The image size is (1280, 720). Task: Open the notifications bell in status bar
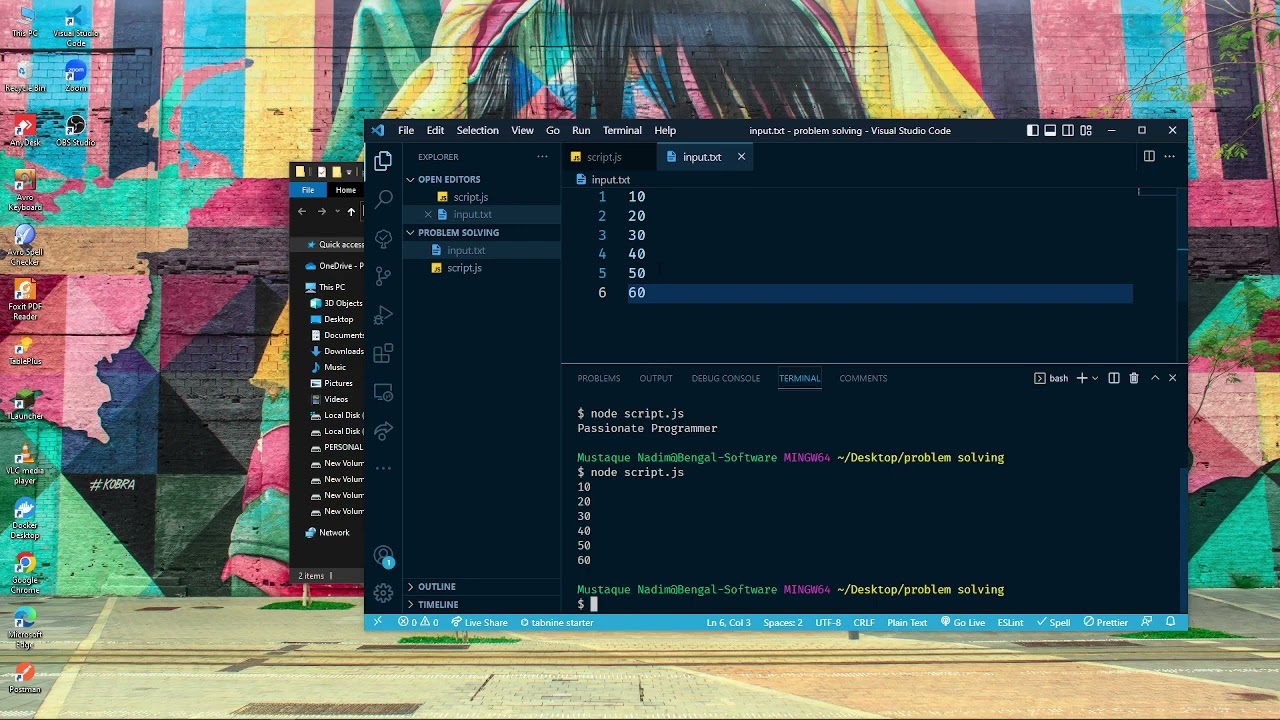click(1170, 622)
